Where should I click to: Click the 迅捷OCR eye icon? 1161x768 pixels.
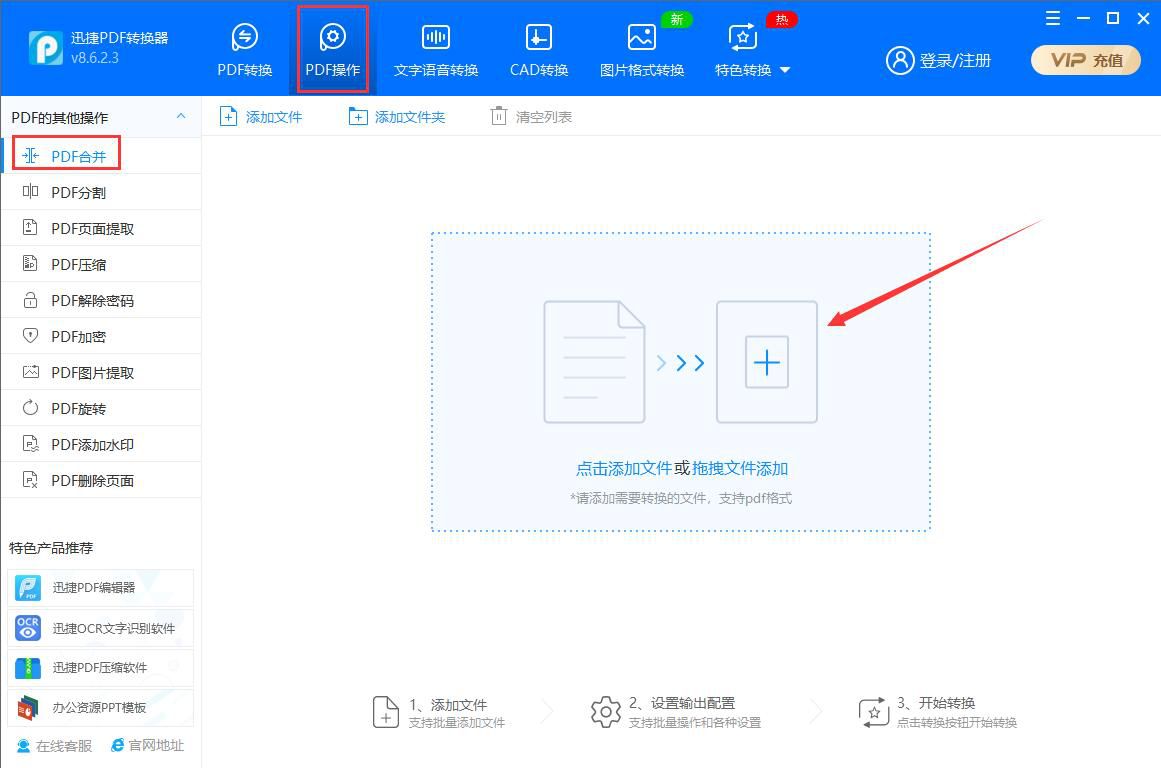tap(28, 628)
